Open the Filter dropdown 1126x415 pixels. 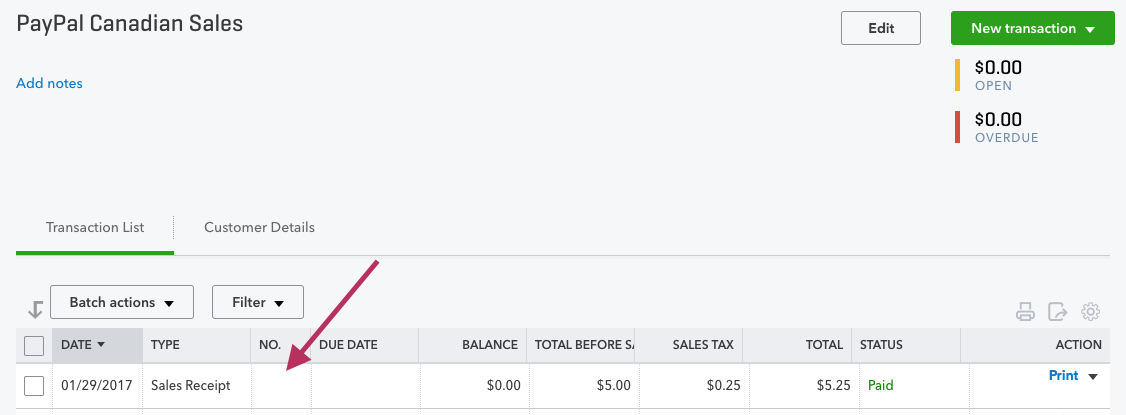point(258,302)
